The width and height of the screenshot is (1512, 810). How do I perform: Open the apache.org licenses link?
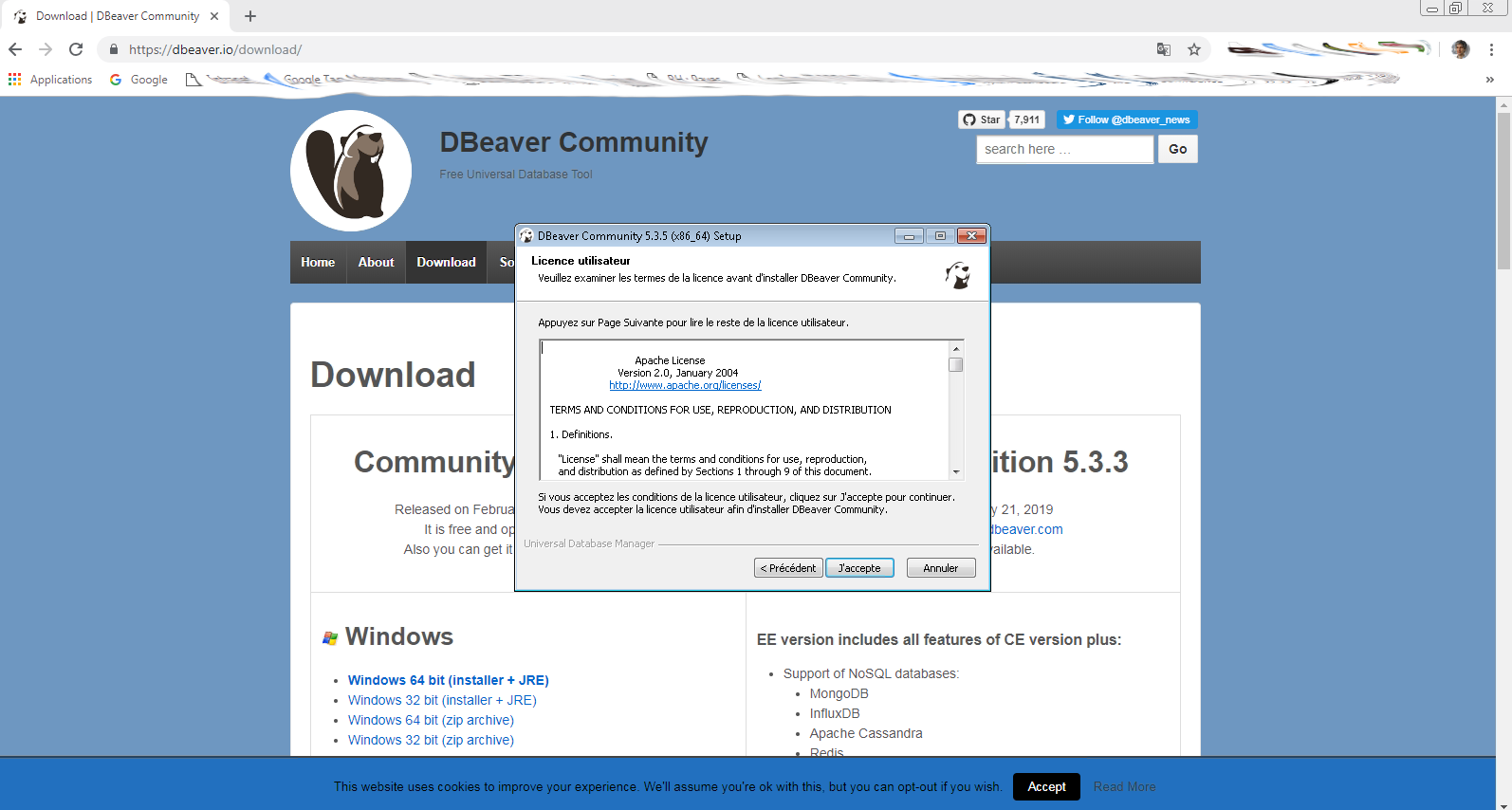(x=685, y=385)
